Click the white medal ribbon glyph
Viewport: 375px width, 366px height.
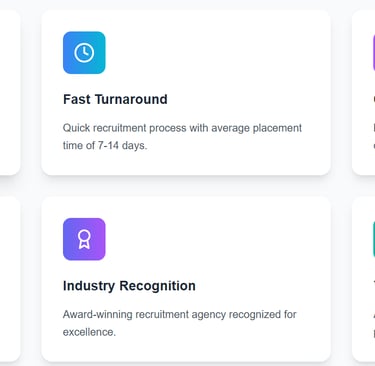pos(84,239)
